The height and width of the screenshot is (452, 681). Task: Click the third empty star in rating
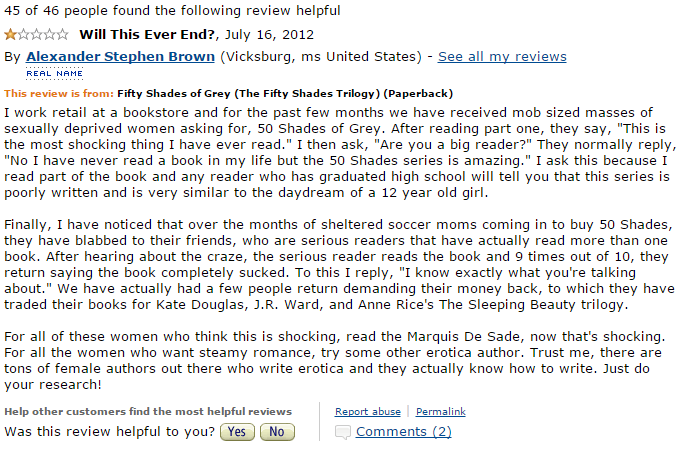coord(36,34)
